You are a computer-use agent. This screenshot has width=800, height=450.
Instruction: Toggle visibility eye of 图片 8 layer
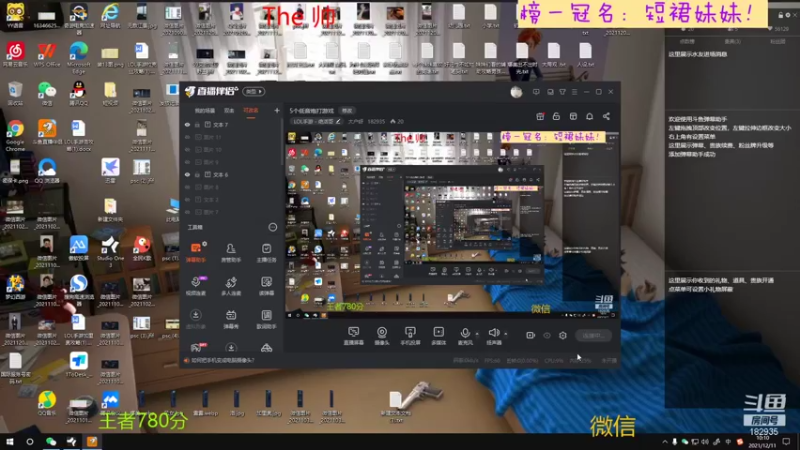pyautogui.click(x=187, y=187)
